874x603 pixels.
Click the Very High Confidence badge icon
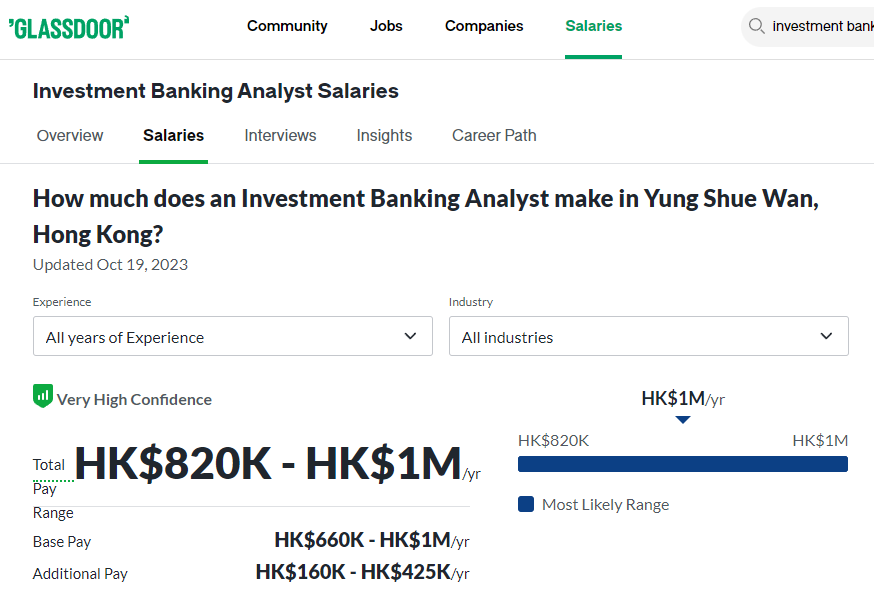(x=43, y=396)
